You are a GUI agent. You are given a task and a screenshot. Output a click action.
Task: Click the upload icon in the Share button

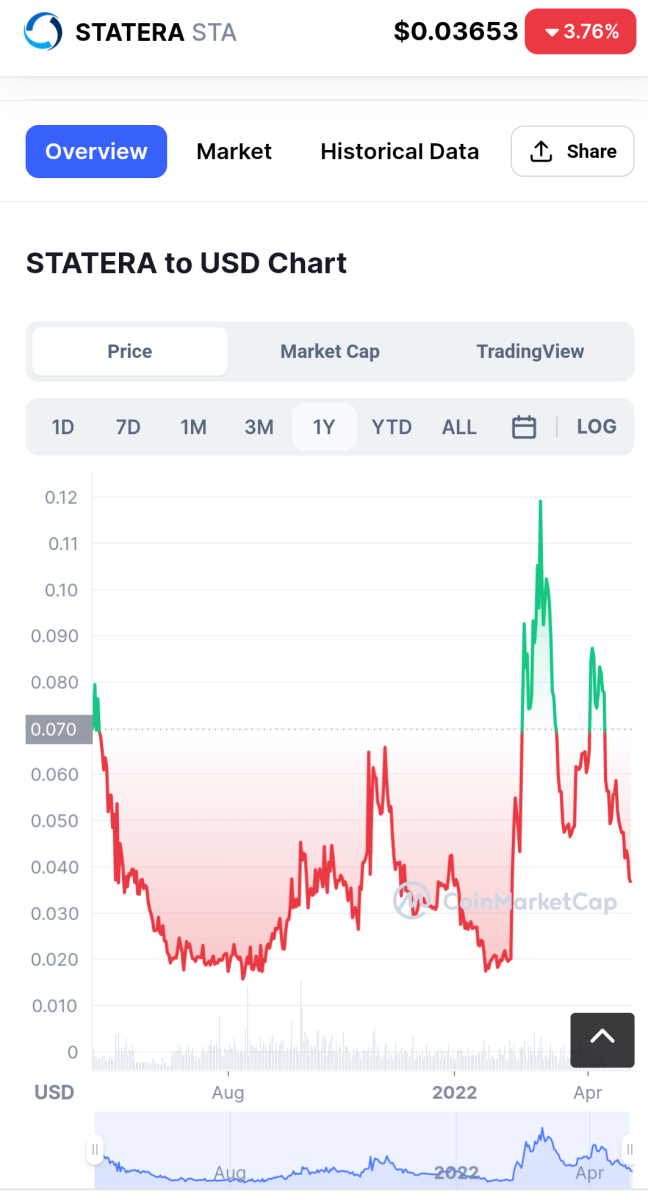point(541,151)
